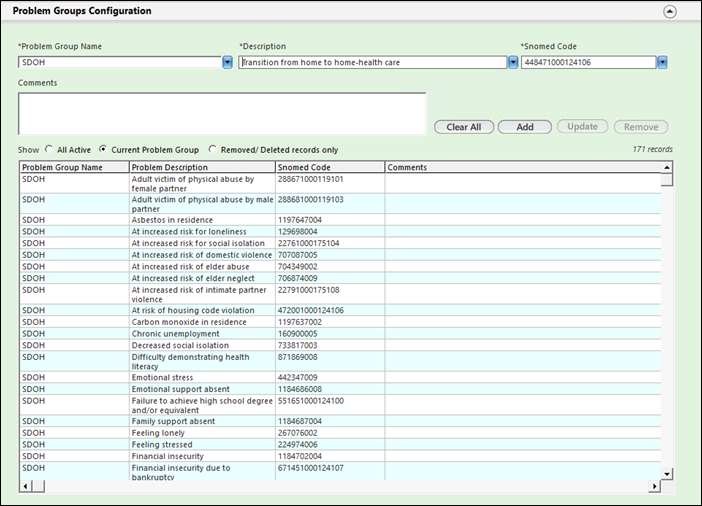Click Snomed code 442347009
The height and width of the screenshot is (506, 702).
click(x=297, y=377)
